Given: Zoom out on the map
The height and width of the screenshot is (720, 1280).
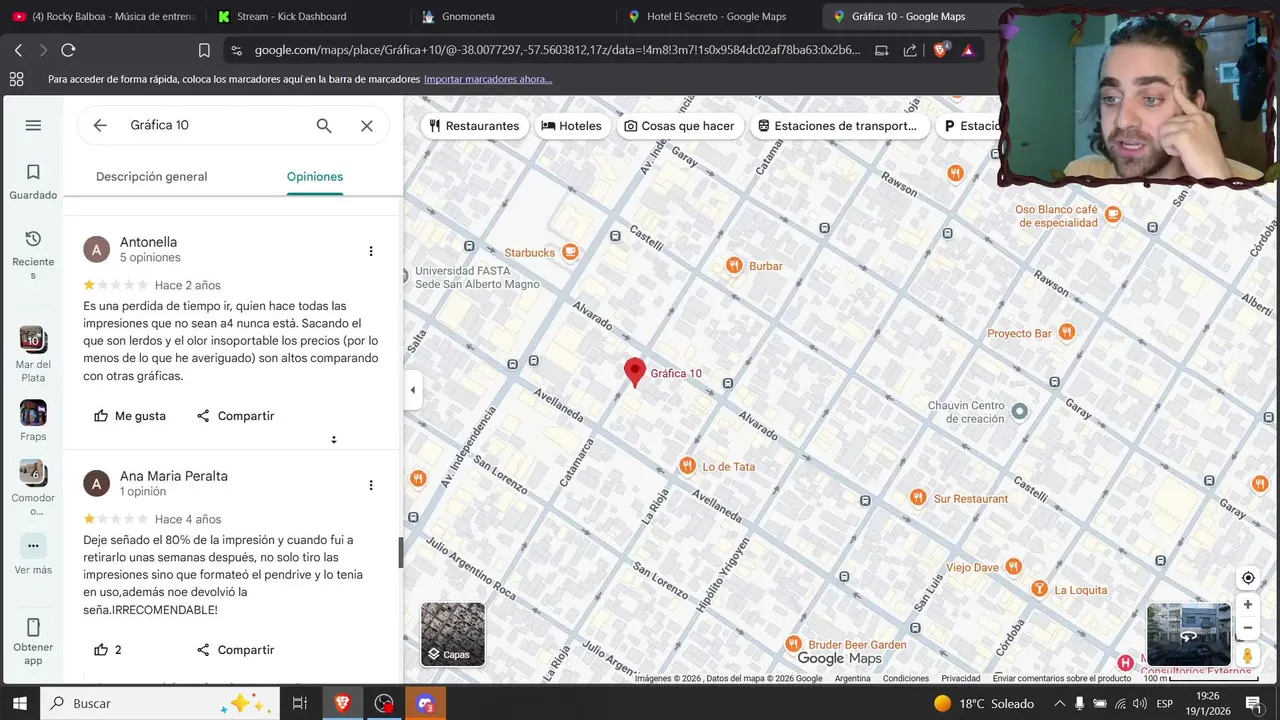Looking at the screenshot, I should [1248, 628].
